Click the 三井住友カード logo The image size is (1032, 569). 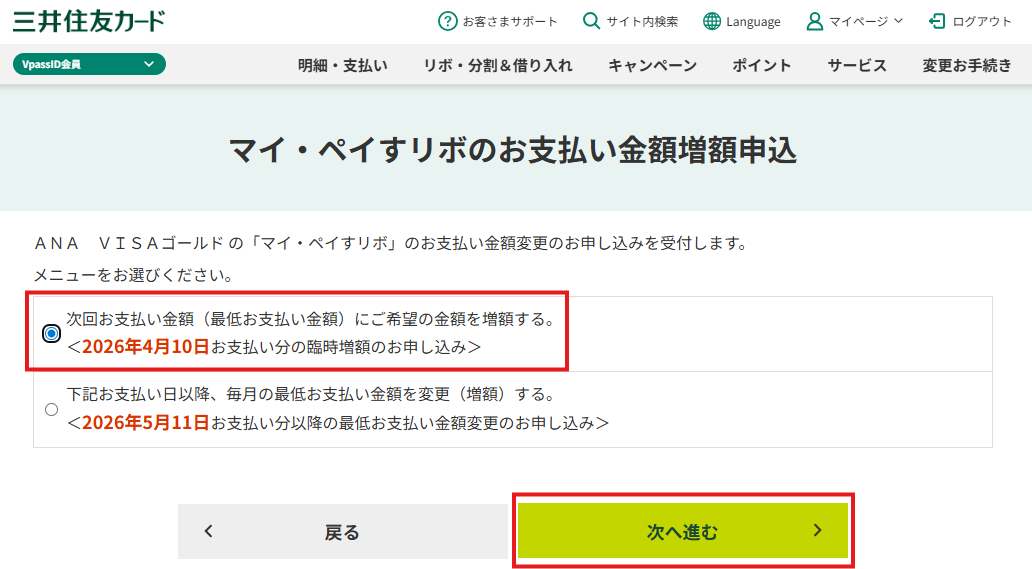[89, 21]
